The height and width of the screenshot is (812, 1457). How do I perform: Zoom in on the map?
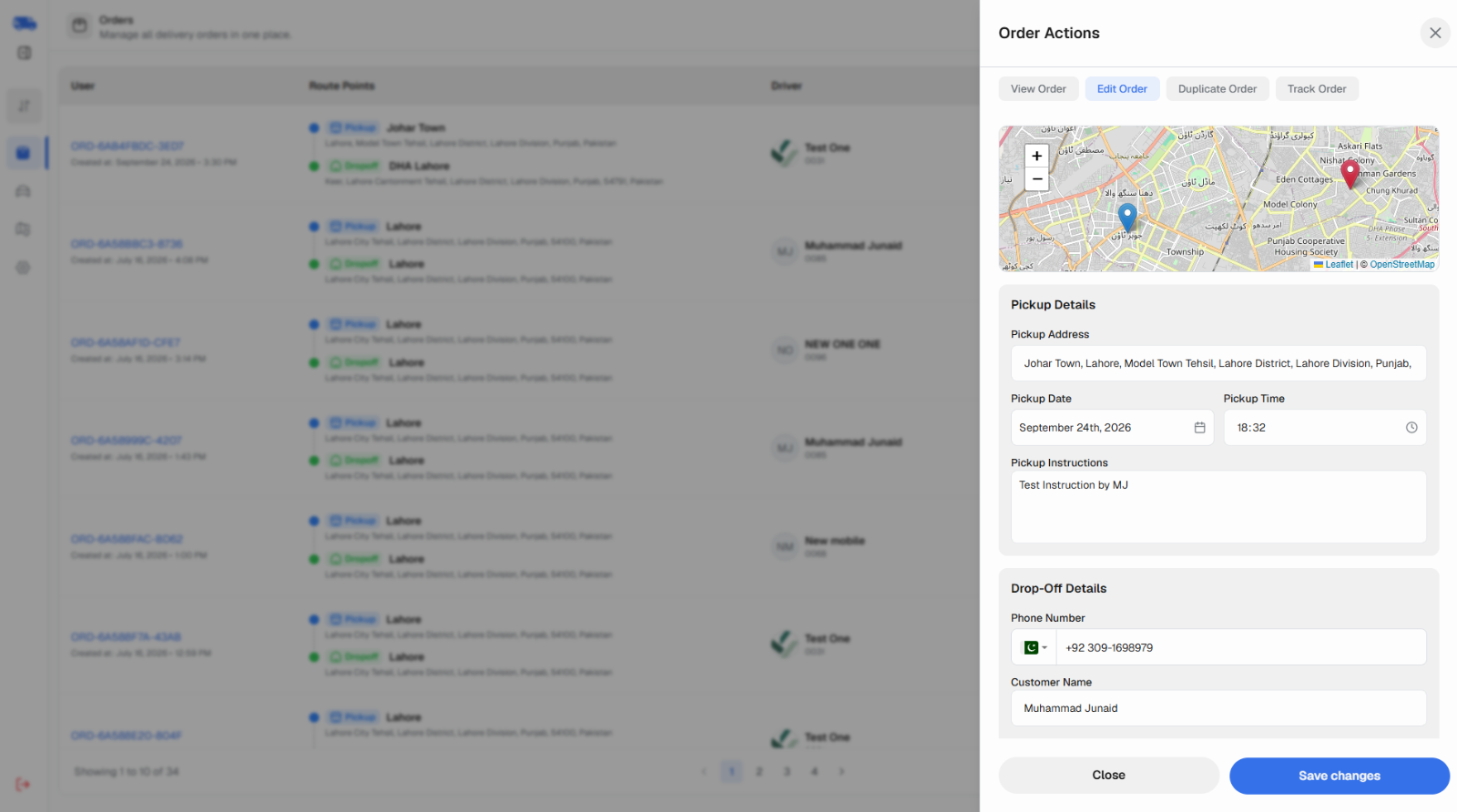[1036, 156]
